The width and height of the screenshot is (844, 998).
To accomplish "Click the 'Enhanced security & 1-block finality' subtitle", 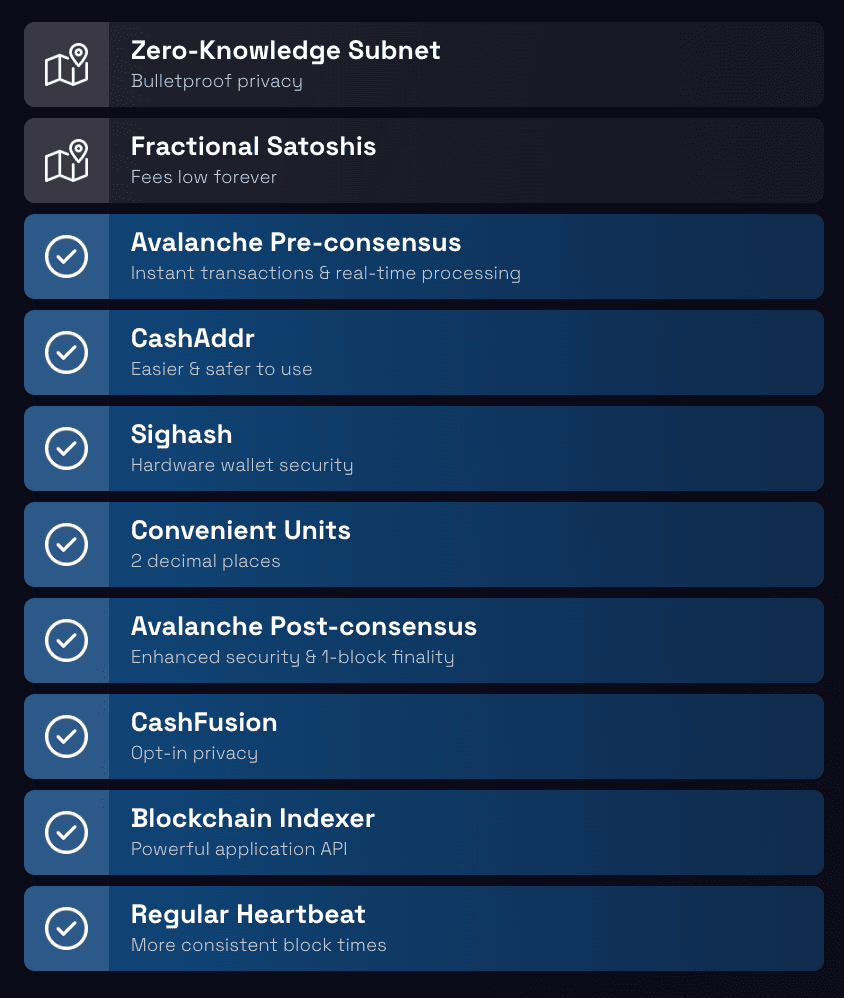I will pyautogui.click(x=292, y=657).
